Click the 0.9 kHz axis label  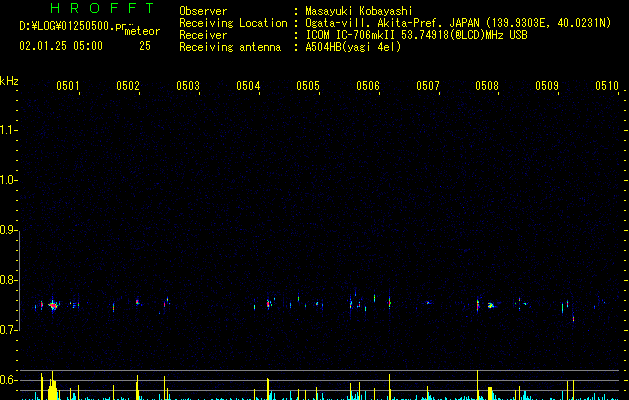8,230
